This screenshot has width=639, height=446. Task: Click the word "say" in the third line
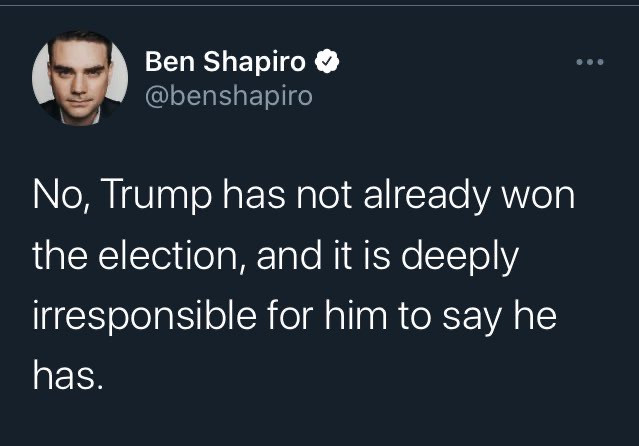tap(472, 320)
